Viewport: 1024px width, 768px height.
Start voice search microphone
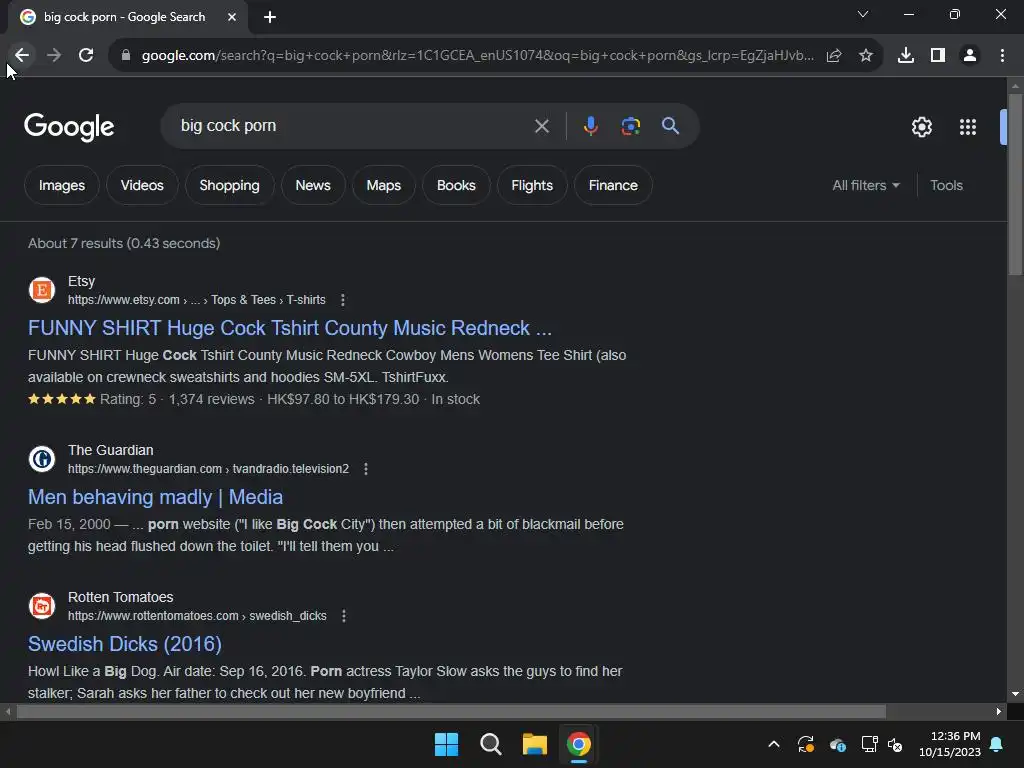click(x=590, y=126)
